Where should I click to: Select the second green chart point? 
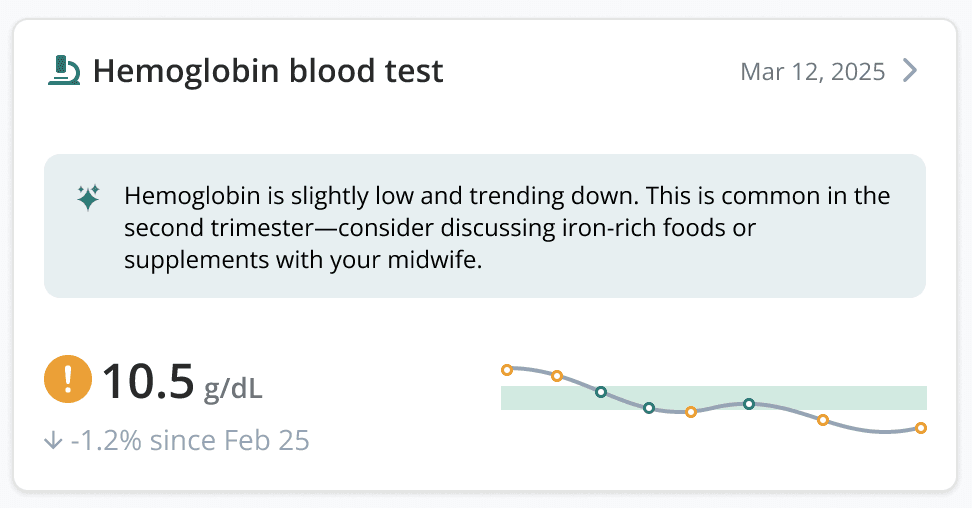coord(649,408)
